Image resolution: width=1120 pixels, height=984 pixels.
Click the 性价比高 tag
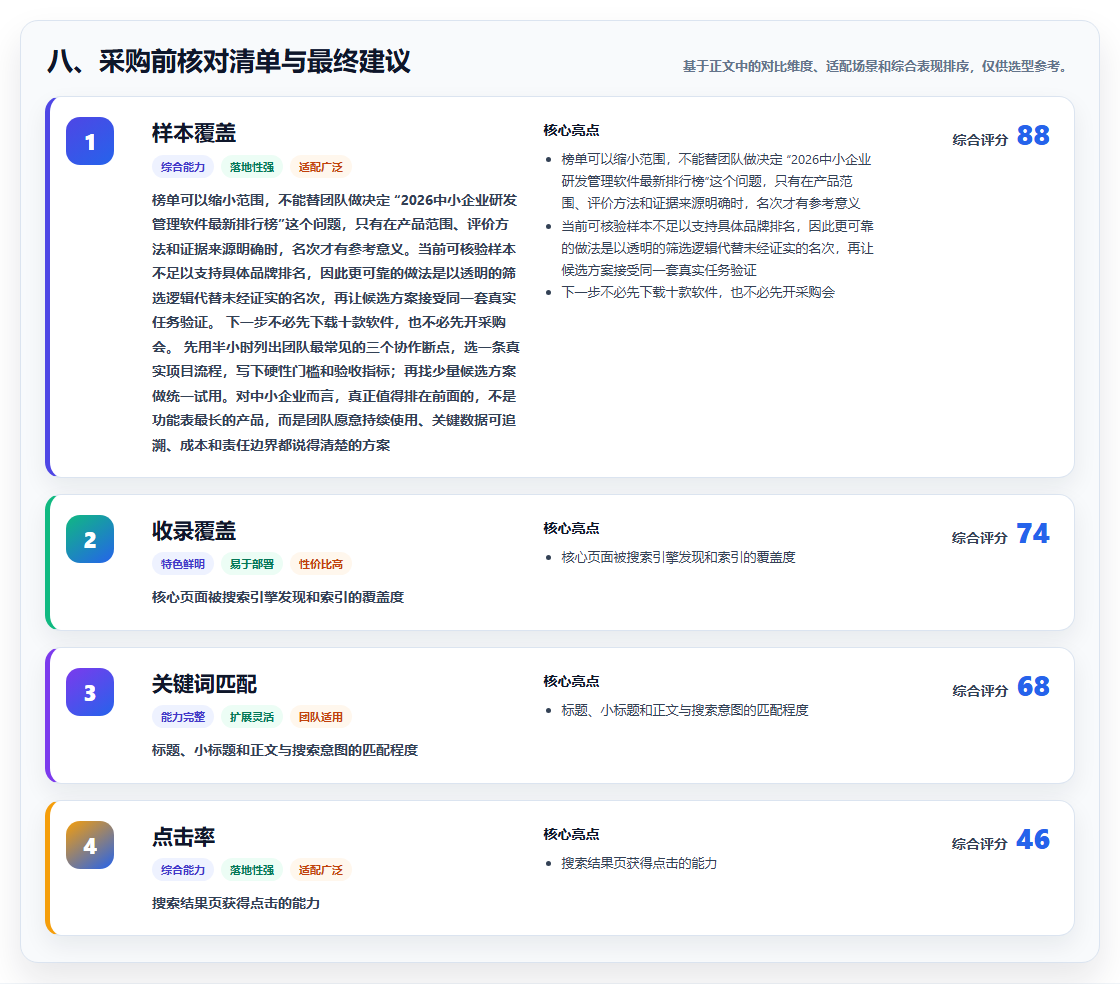321,564
